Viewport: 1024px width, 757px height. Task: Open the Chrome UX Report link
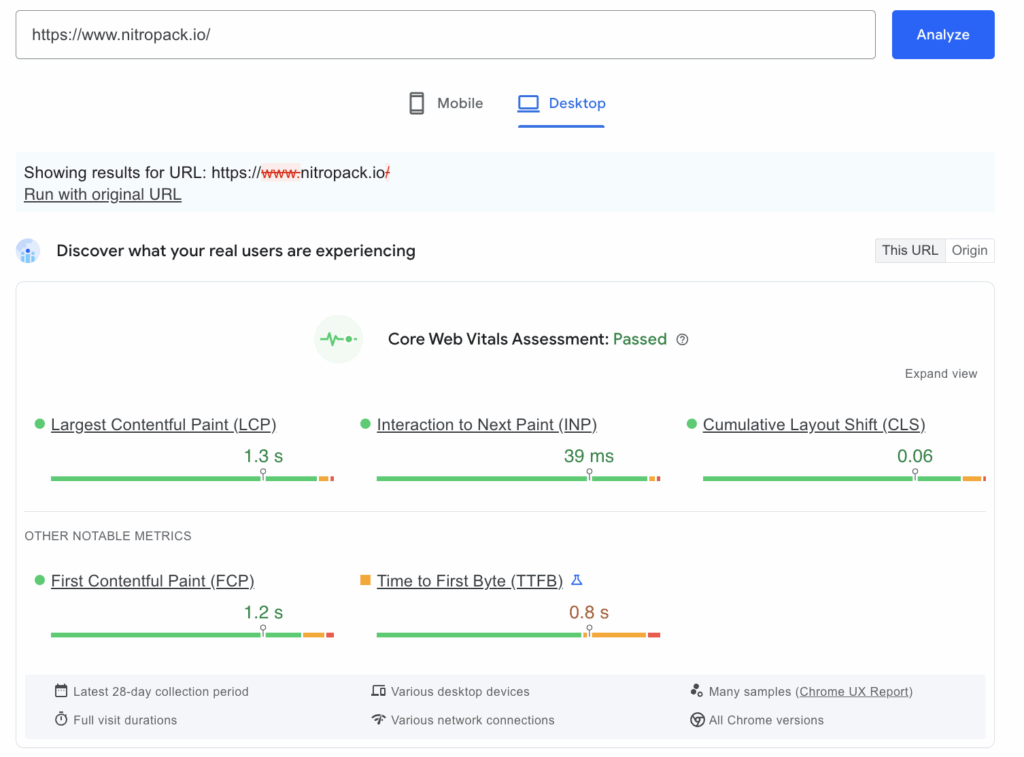point(854,691)
